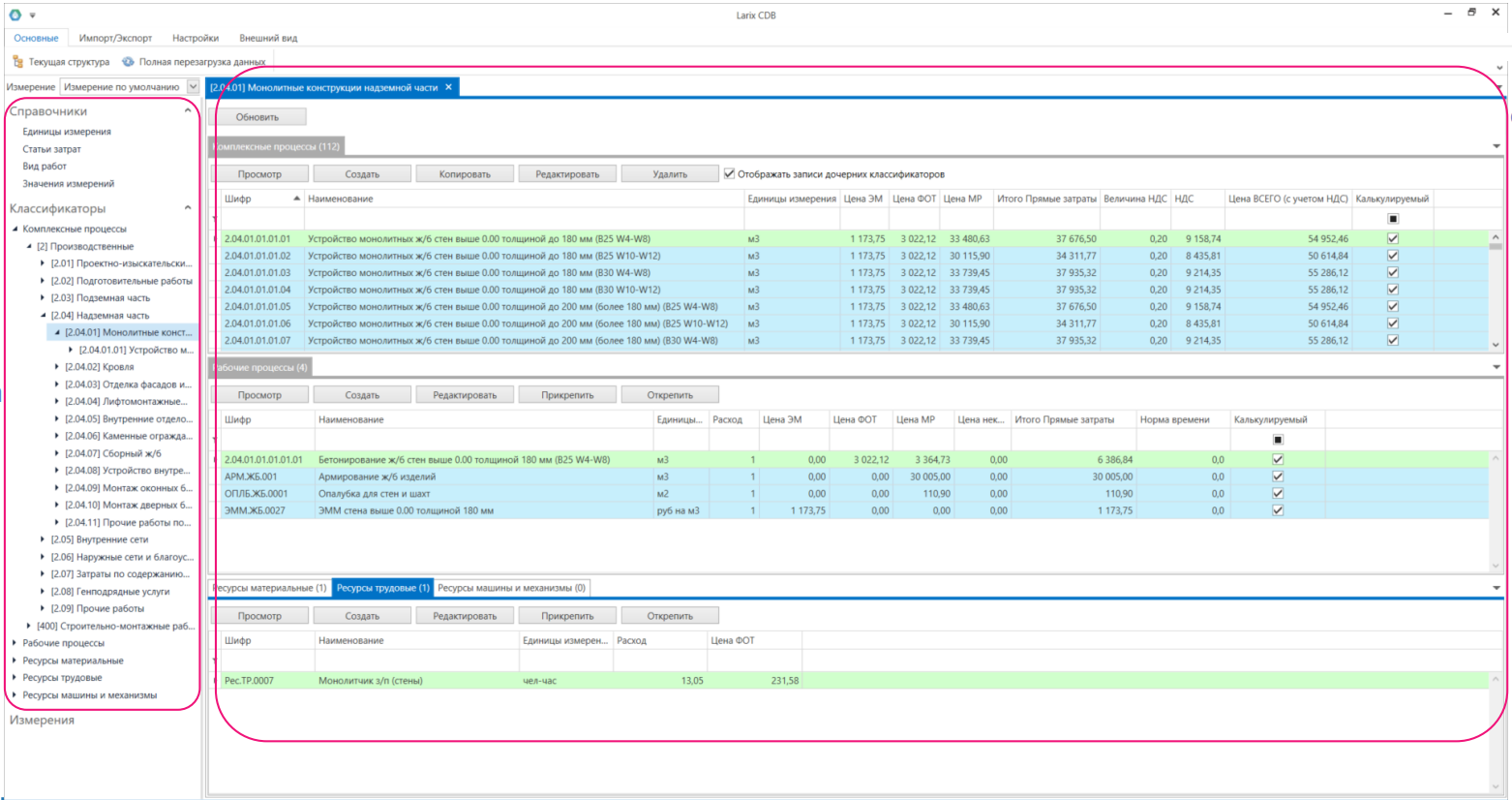
Task: Close the [2.04.01] Монолитные конструкции tab
Action: [448, 87]
